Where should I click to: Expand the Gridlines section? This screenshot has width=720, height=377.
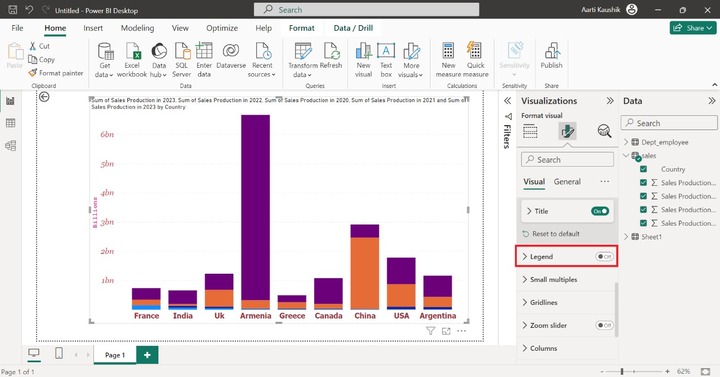[525, 302]
